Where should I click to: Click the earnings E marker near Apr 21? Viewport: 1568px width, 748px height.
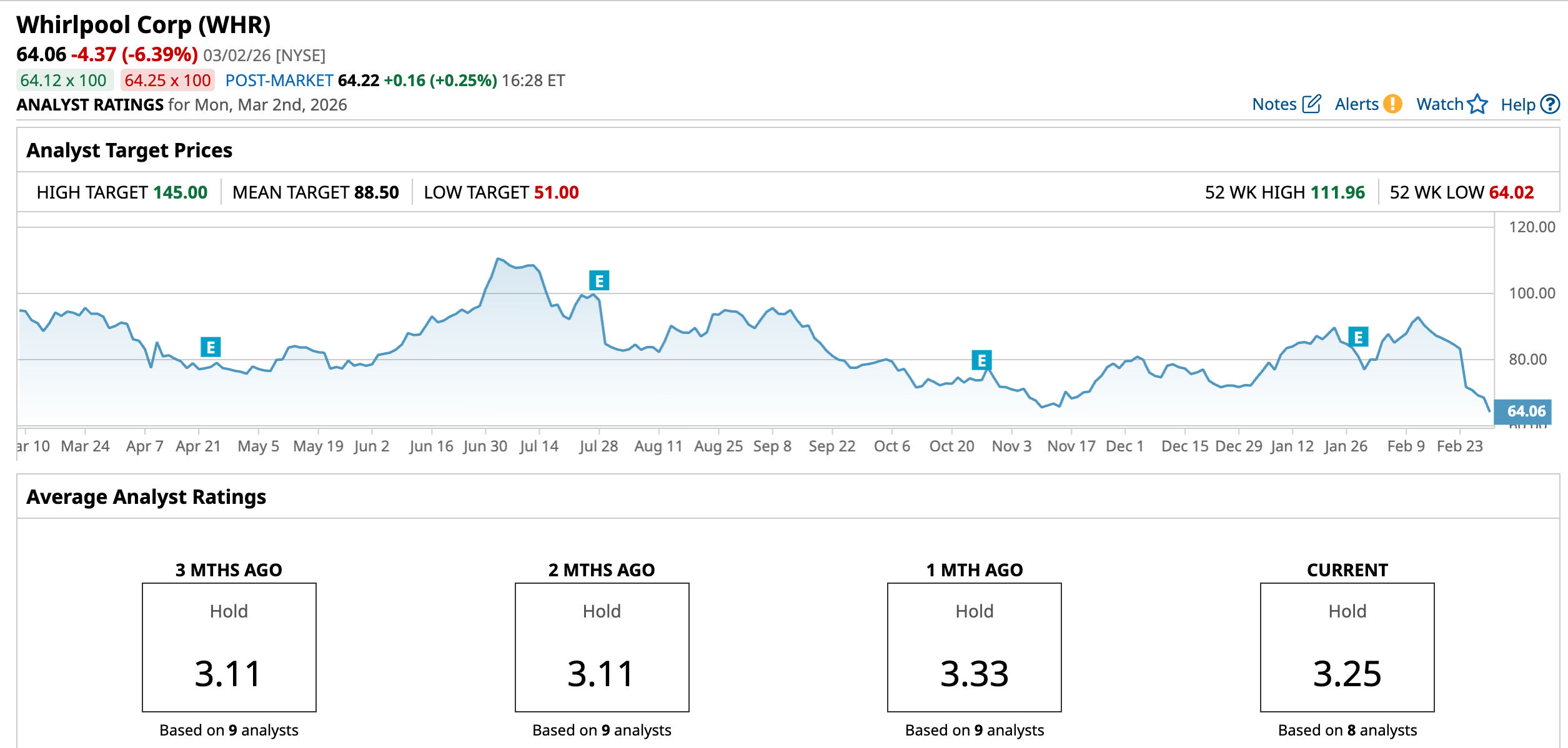(x=211, y=347)
